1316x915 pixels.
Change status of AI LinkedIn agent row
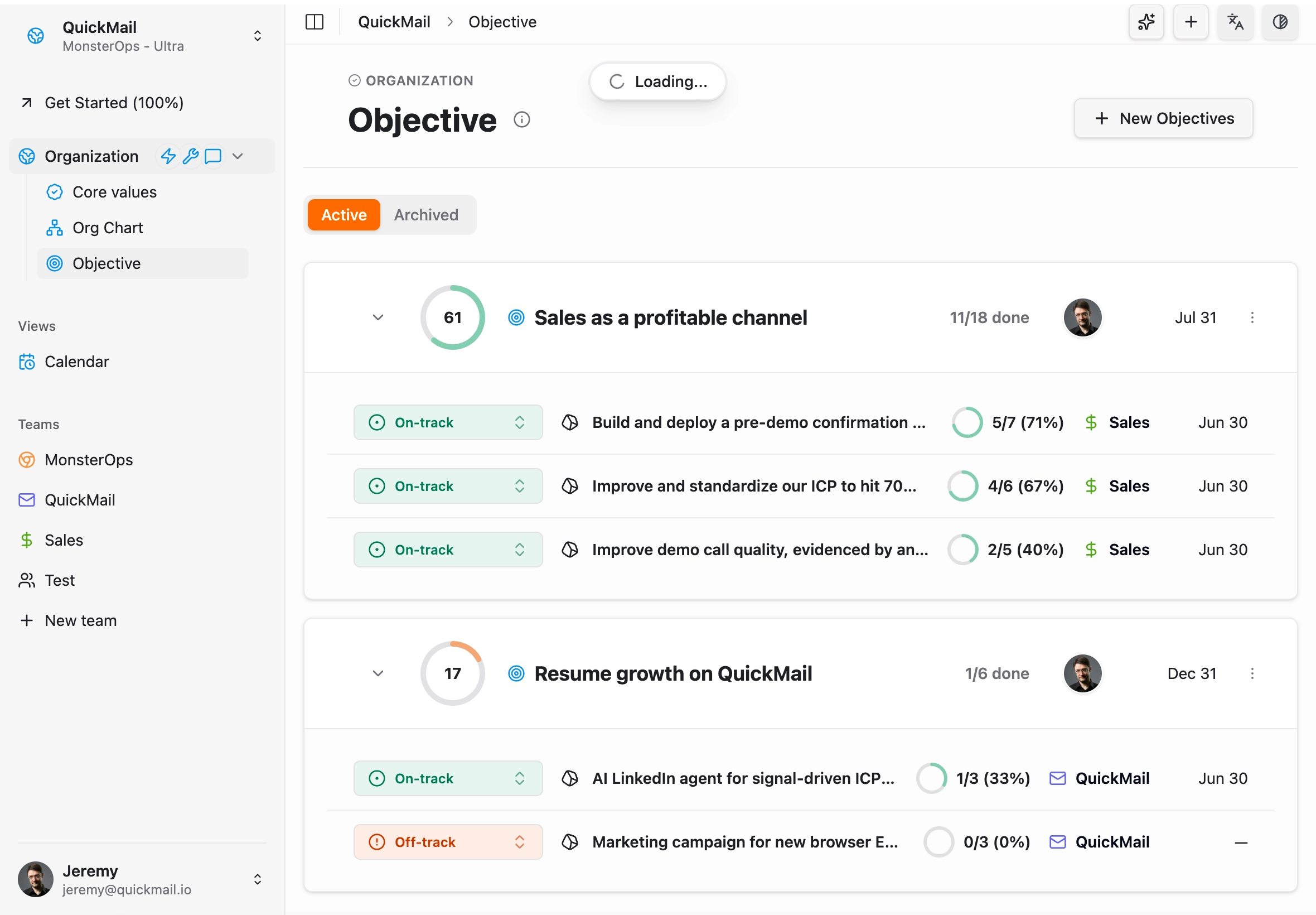point(447,778)
